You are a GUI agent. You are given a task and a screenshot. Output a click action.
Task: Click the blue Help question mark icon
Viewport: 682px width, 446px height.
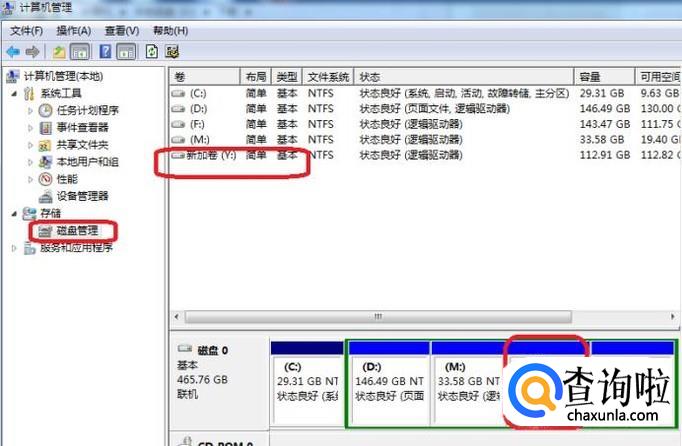(103, 51)
